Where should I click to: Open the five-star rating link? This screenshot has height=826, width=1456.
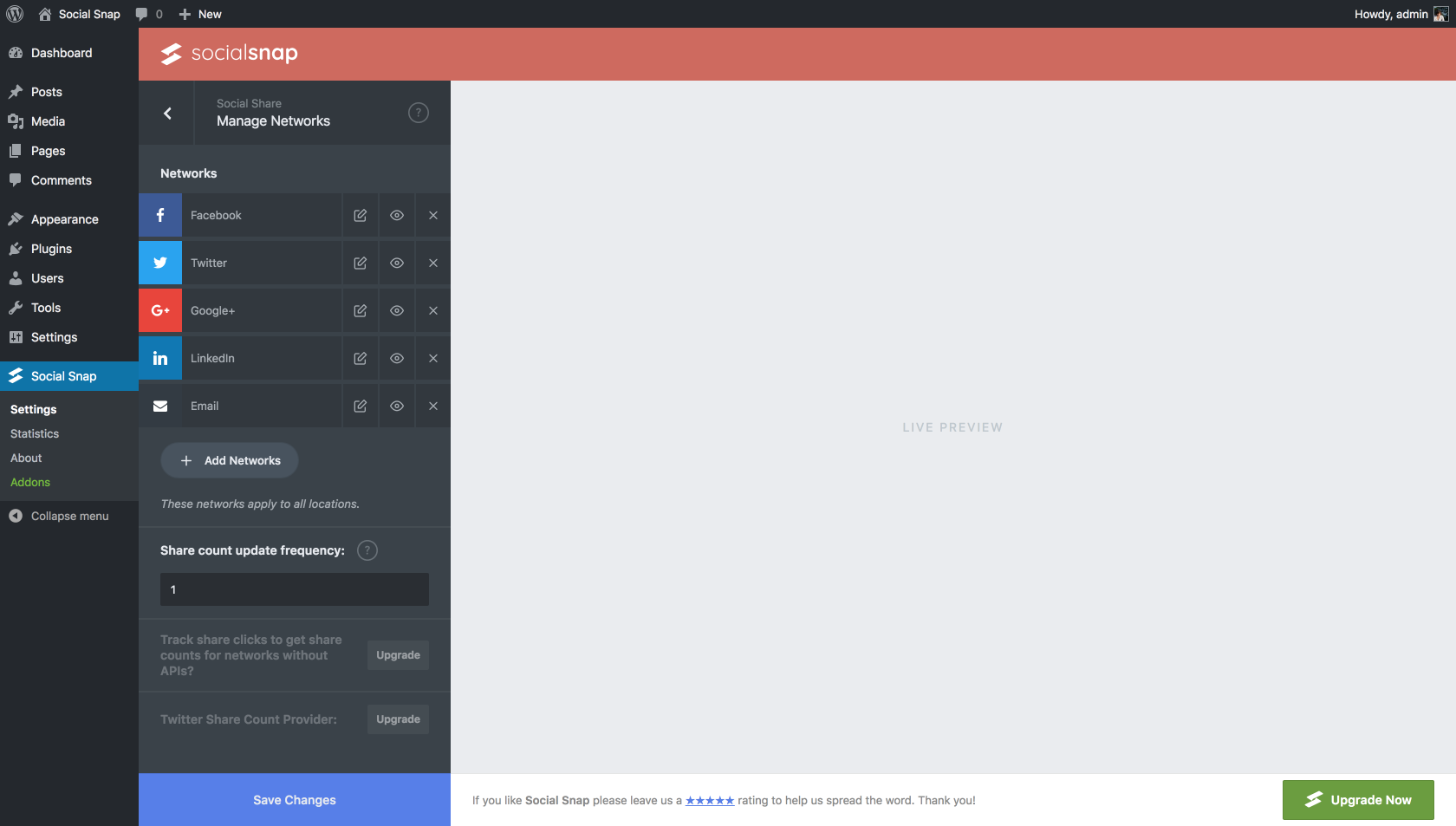pyautogui.click(x=710, y=800)
